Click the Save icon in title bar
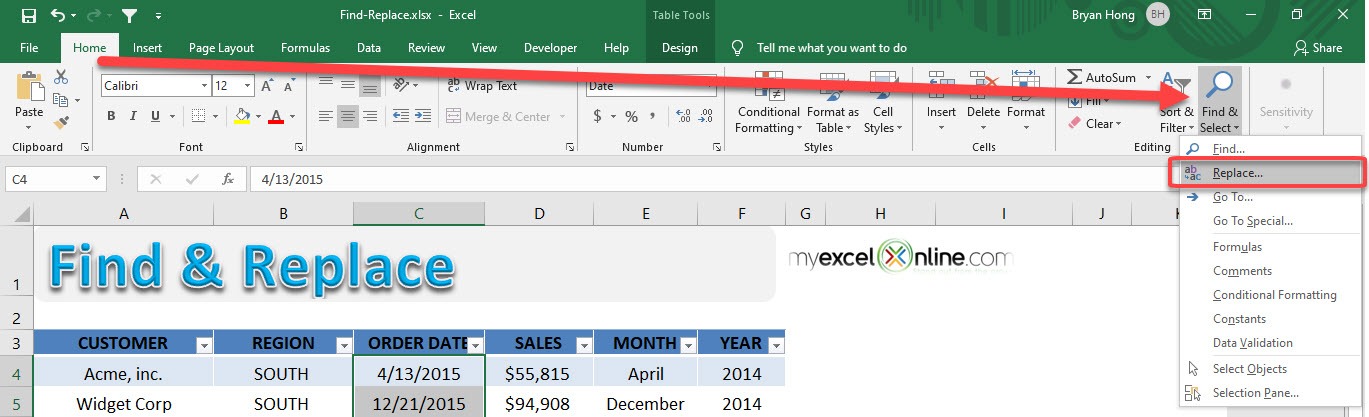 pos(28,15)
